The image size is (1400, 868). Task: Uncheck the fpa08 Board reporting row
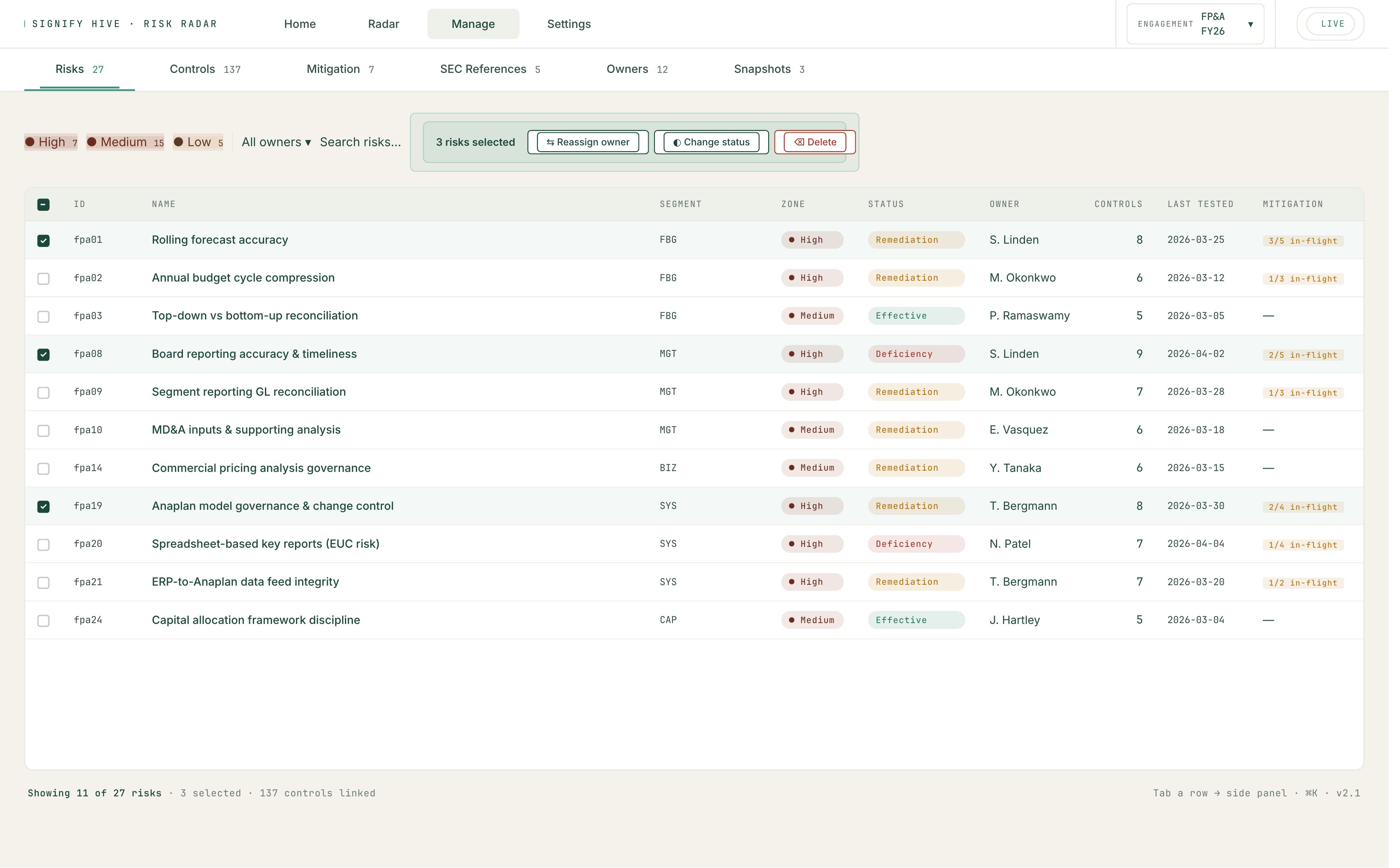[43, 355]
